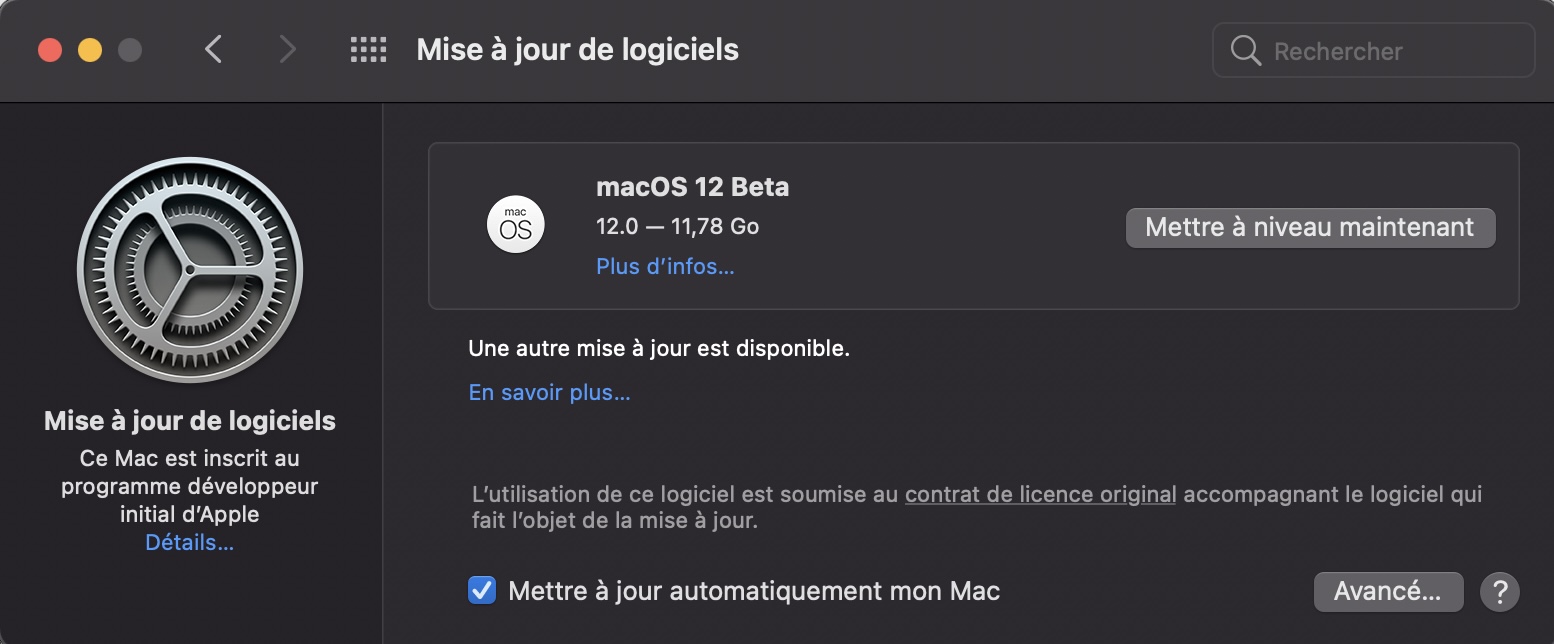1554x644 pixels.
Task: Focus the "Rechercher" search field
Action: pos(1390,51)
